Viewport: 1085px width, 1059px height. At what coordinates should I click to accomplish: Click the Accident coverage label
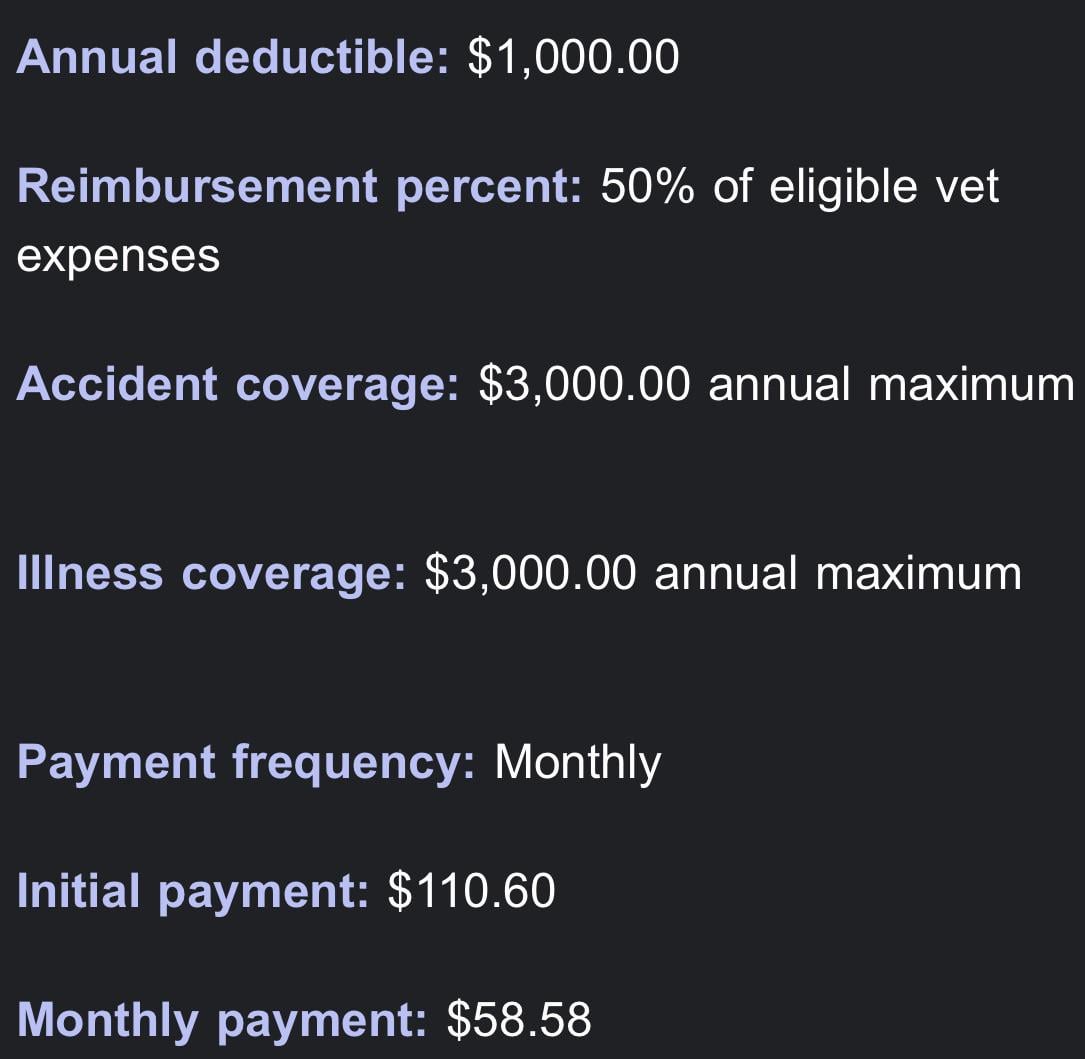click(238, 385)
